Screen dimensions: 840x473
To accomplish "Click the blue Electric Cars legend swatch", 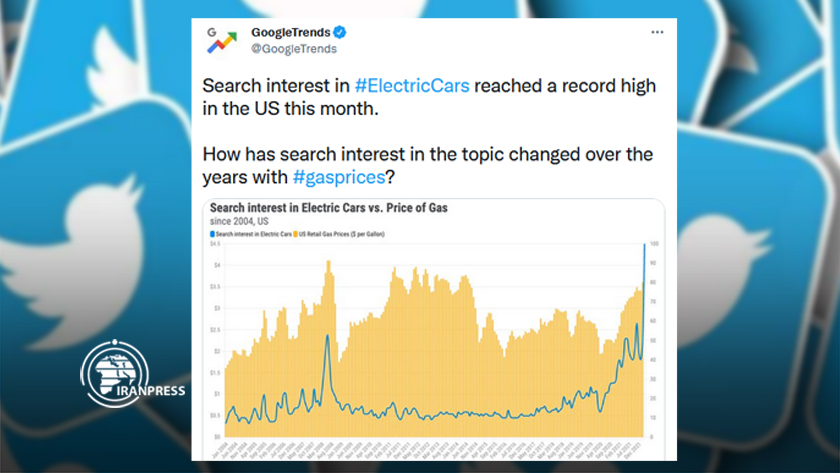I will coord(212,234).
